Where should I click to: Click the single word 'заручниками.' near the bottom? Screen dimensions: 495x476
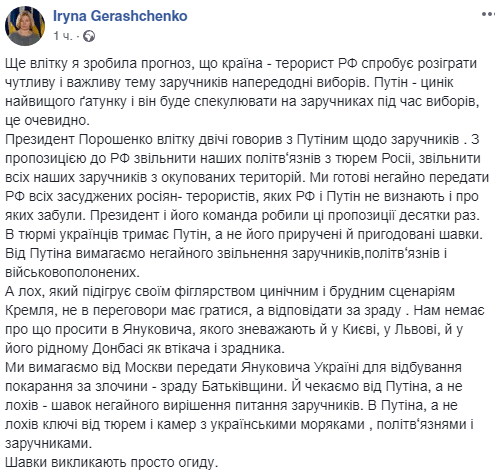[x=48, y=444]
